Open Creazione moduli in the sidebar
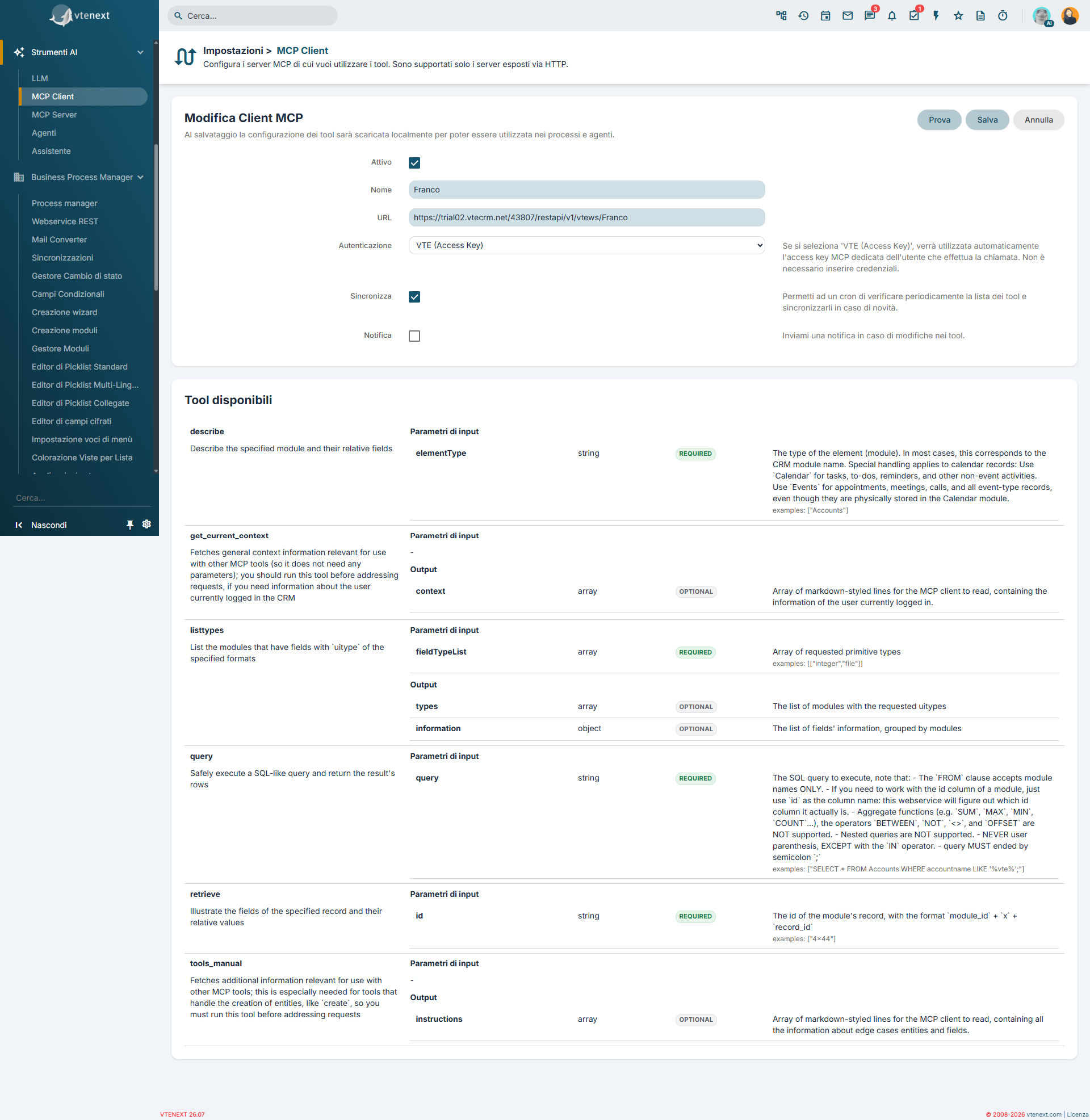Screen dimensions: 1090x1120 pos(65,331)
